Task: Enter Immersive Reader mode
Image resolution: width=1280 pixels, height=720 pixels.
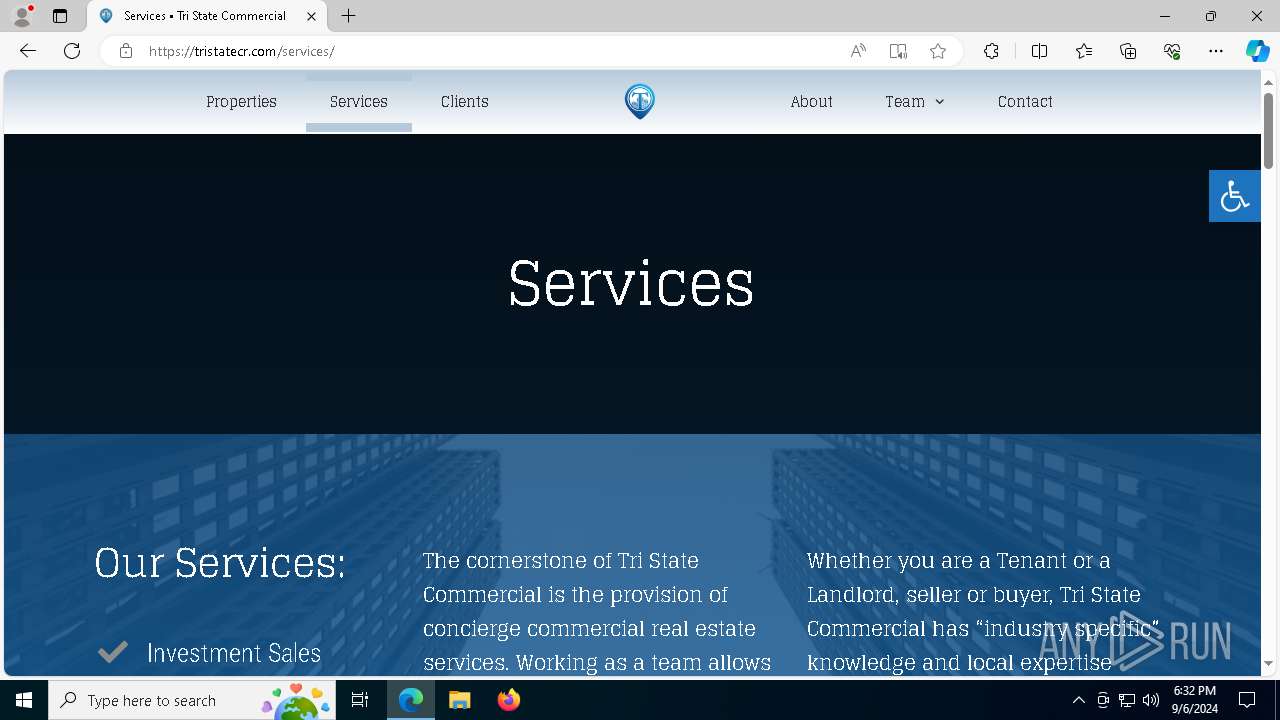Action: [x=898, y=51]
